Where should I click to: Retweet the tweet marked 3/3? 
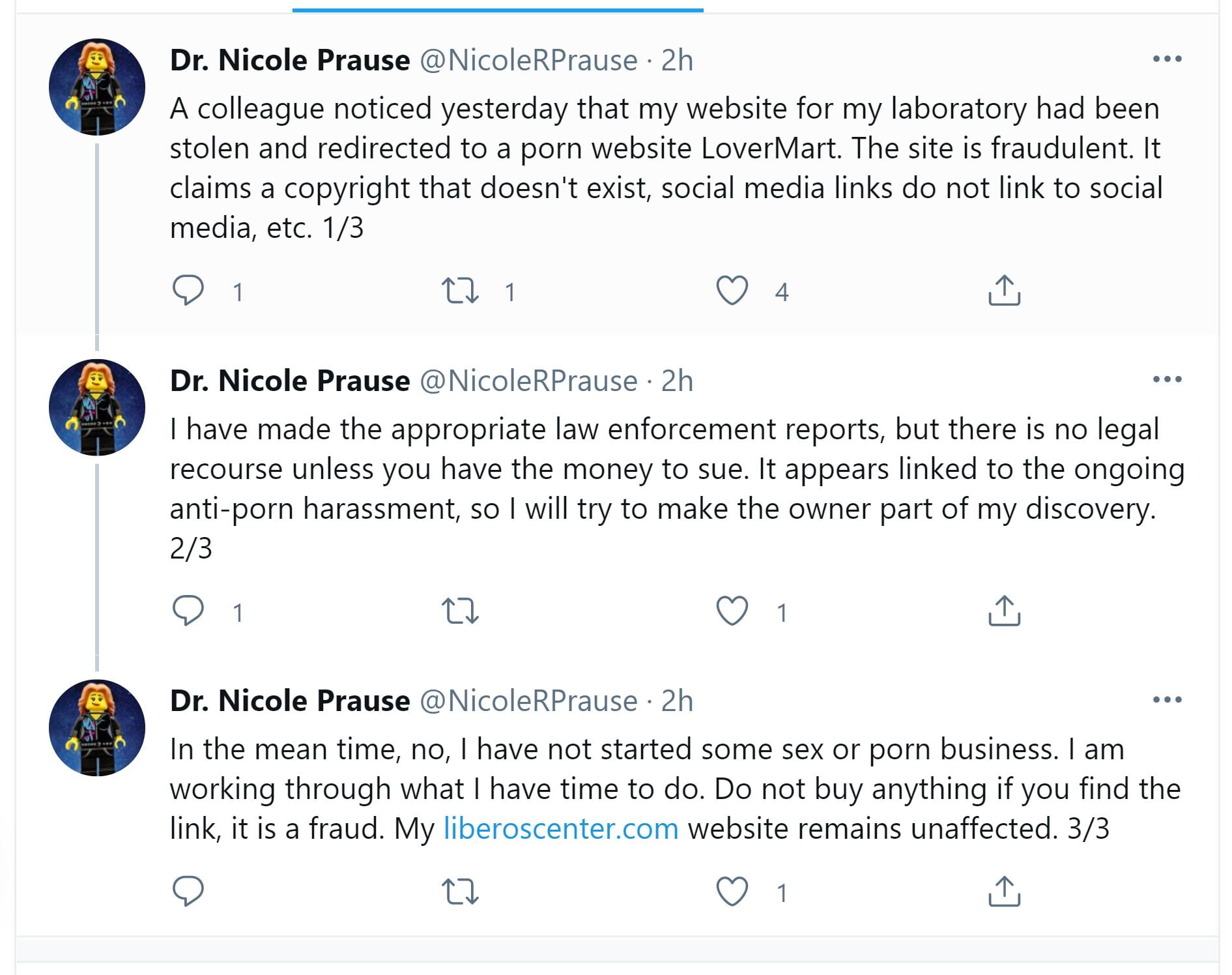pos(460,892)
